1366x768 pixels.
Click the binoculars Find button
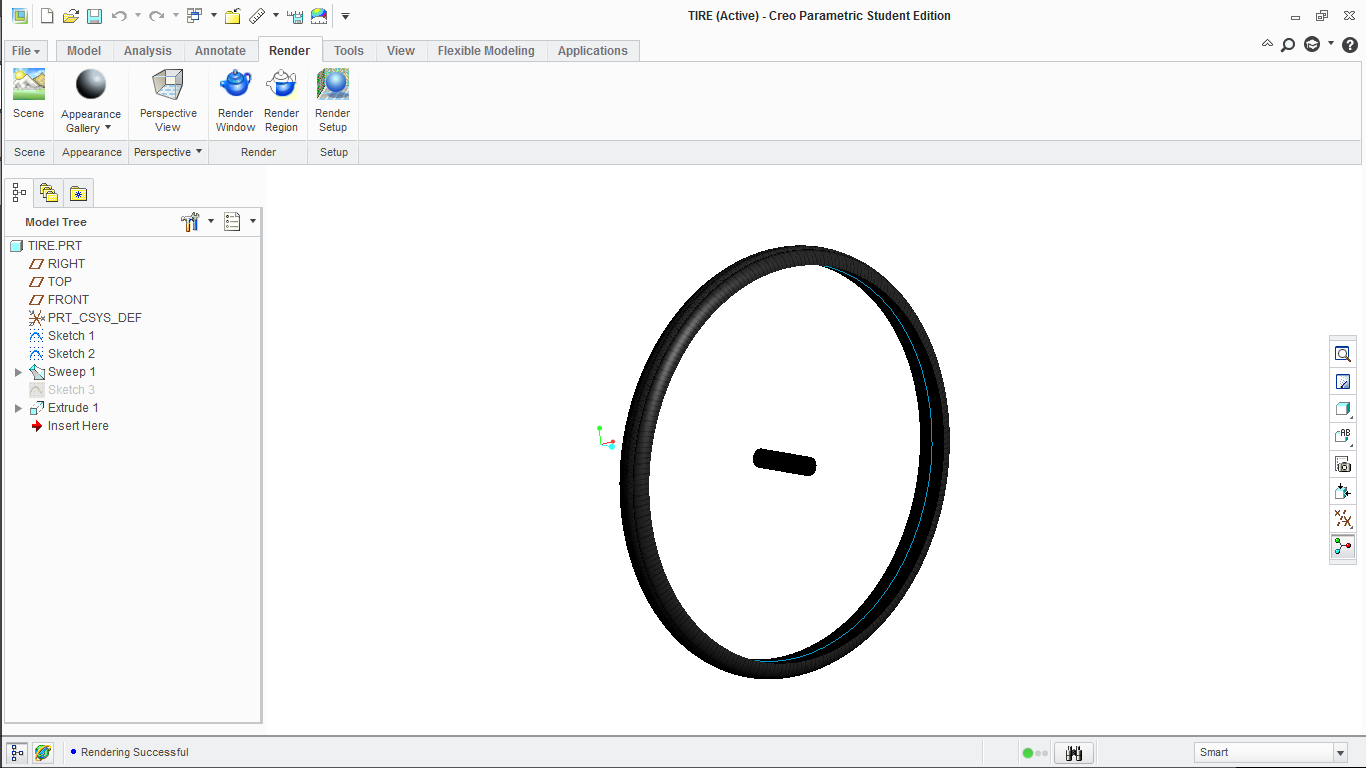[1075, 753]
